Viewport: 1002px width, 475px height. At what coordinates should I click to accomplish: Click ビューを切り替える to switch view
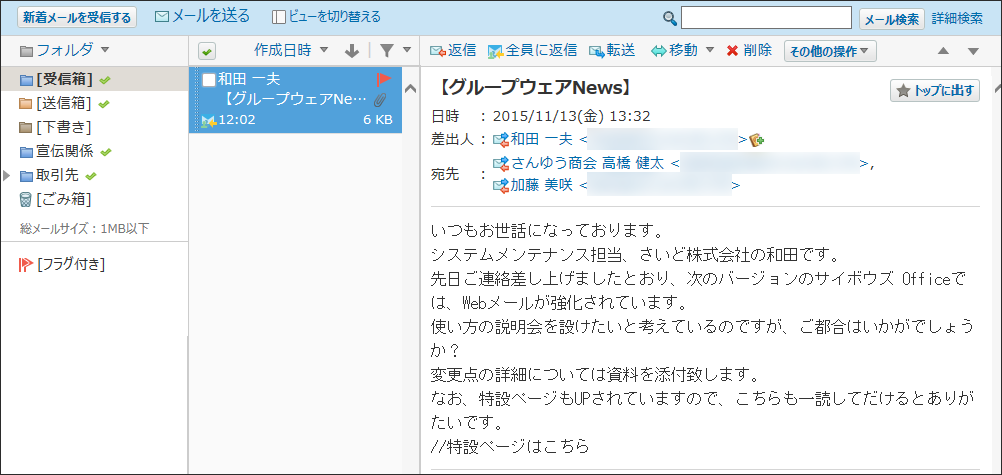click(327, 17)
